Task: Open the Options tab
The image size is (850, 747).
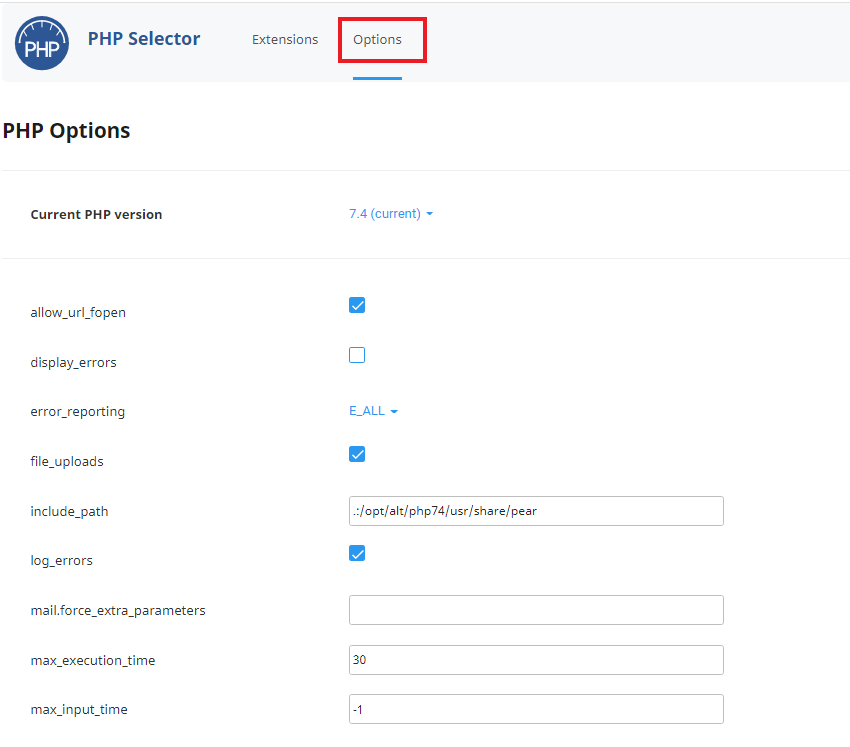Action: coord(377,40)
